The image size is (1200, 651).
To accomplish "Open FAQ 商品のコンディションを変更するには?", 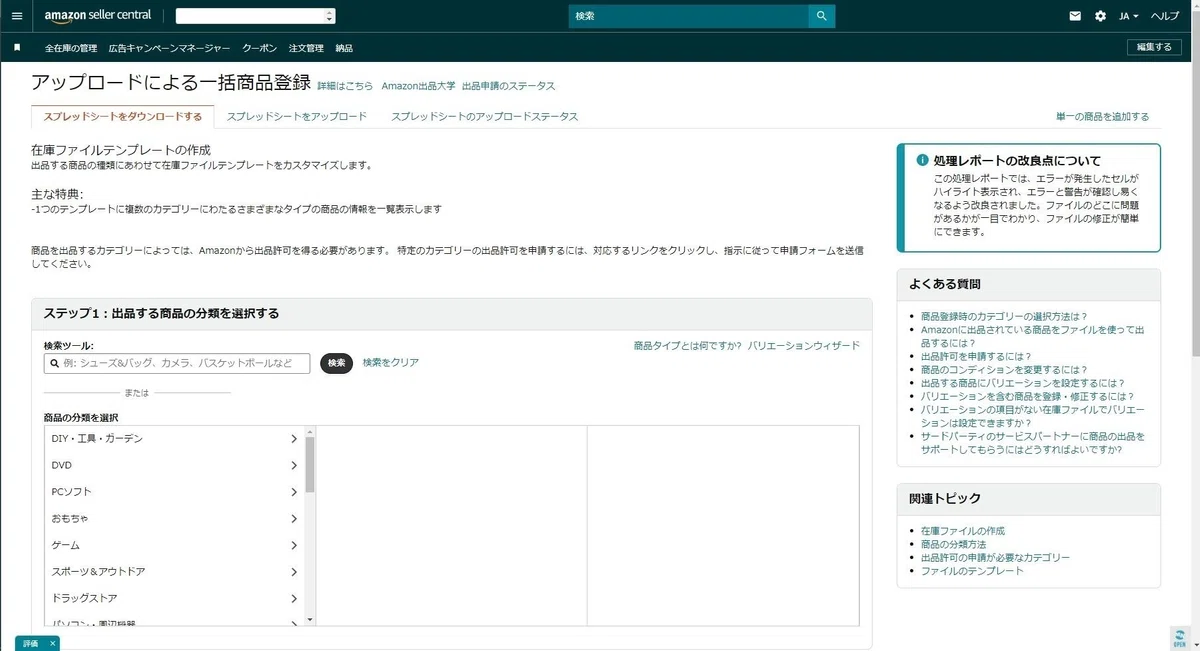I will (x=1006, y=369).
